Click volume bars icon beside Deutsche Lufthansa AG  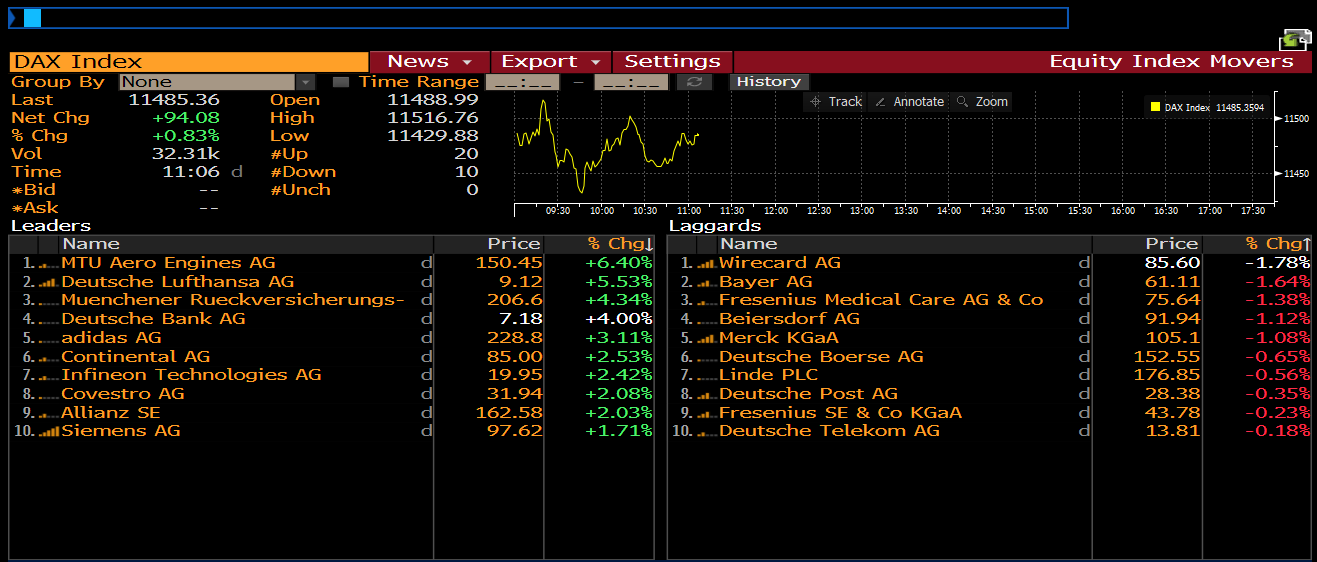point(48,282)
